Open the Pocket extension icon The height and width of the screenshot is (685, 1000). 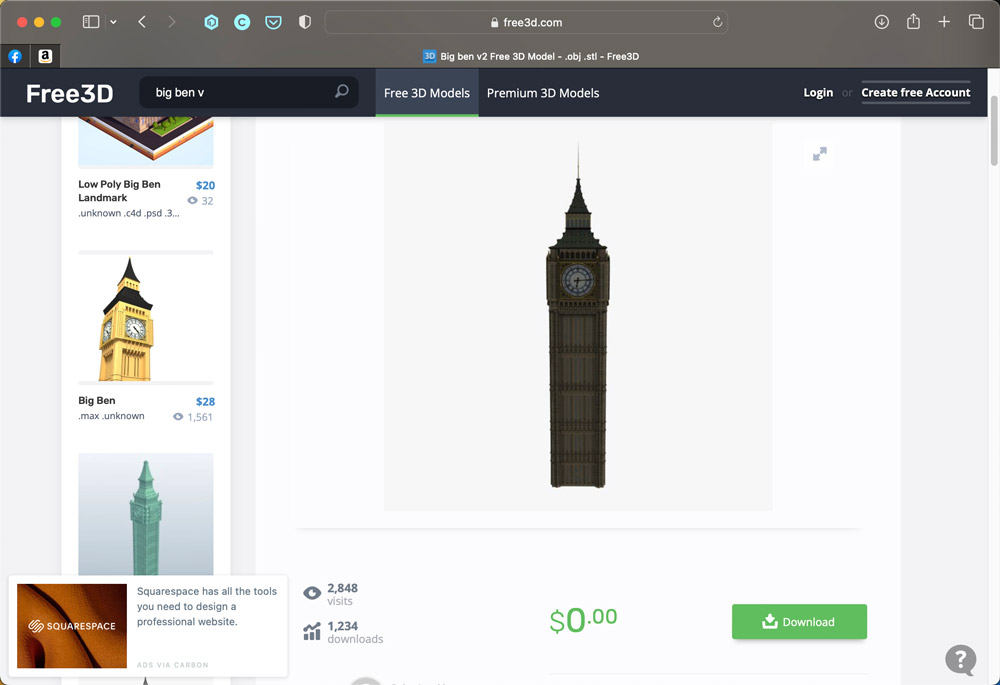tap(273, 22)
